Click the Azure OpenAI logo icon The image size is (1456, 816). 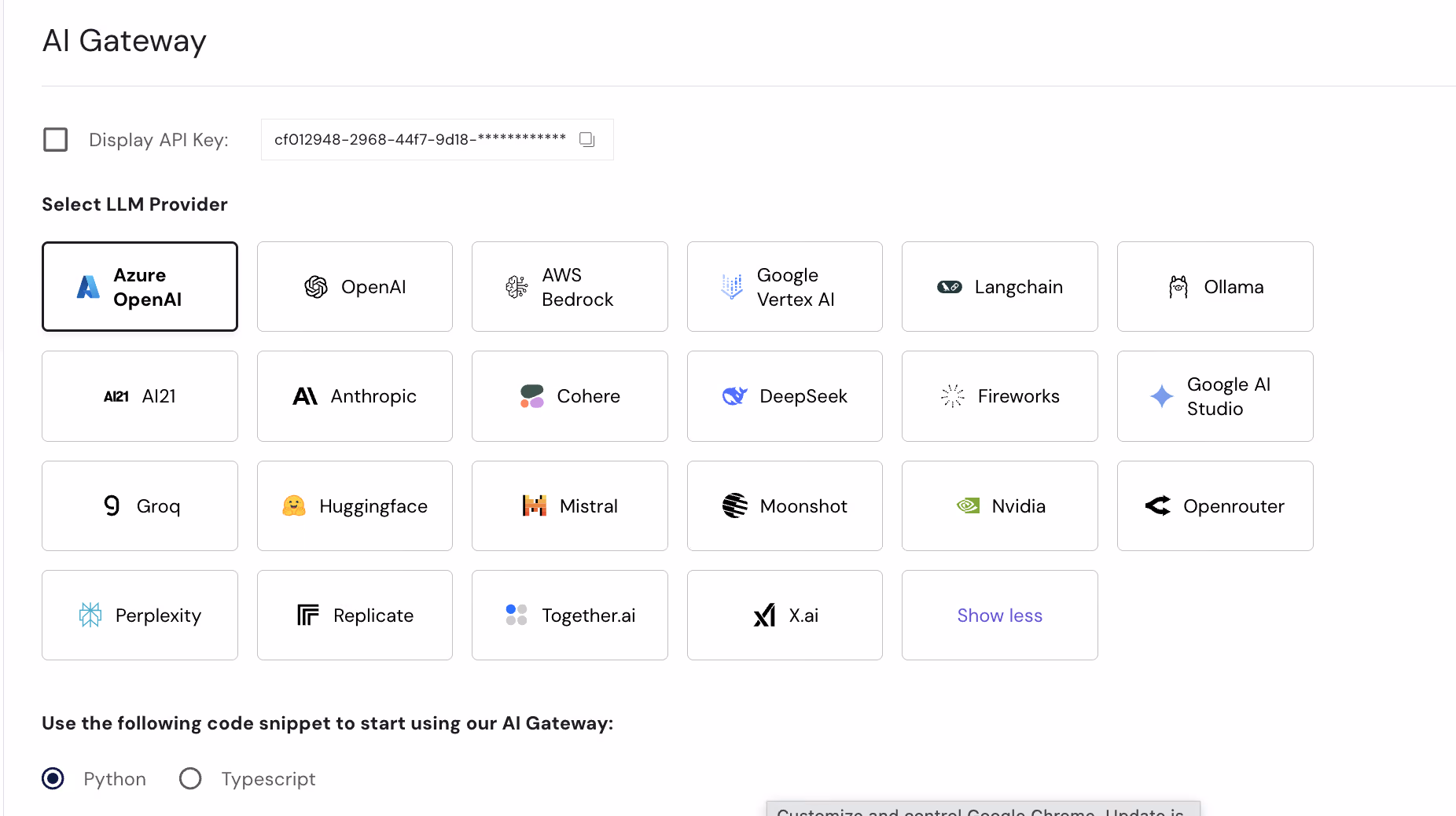tap(88, 287)
